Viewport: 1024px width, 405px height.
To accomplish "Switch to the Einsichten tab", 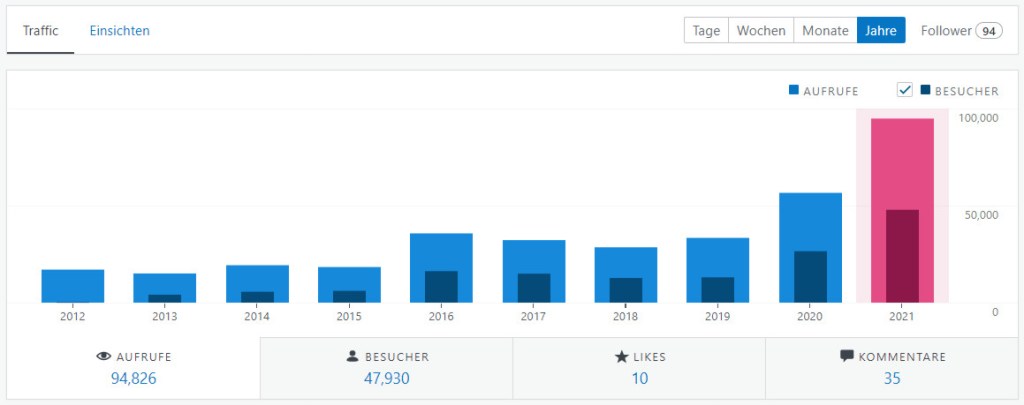I will coord(119,31).
